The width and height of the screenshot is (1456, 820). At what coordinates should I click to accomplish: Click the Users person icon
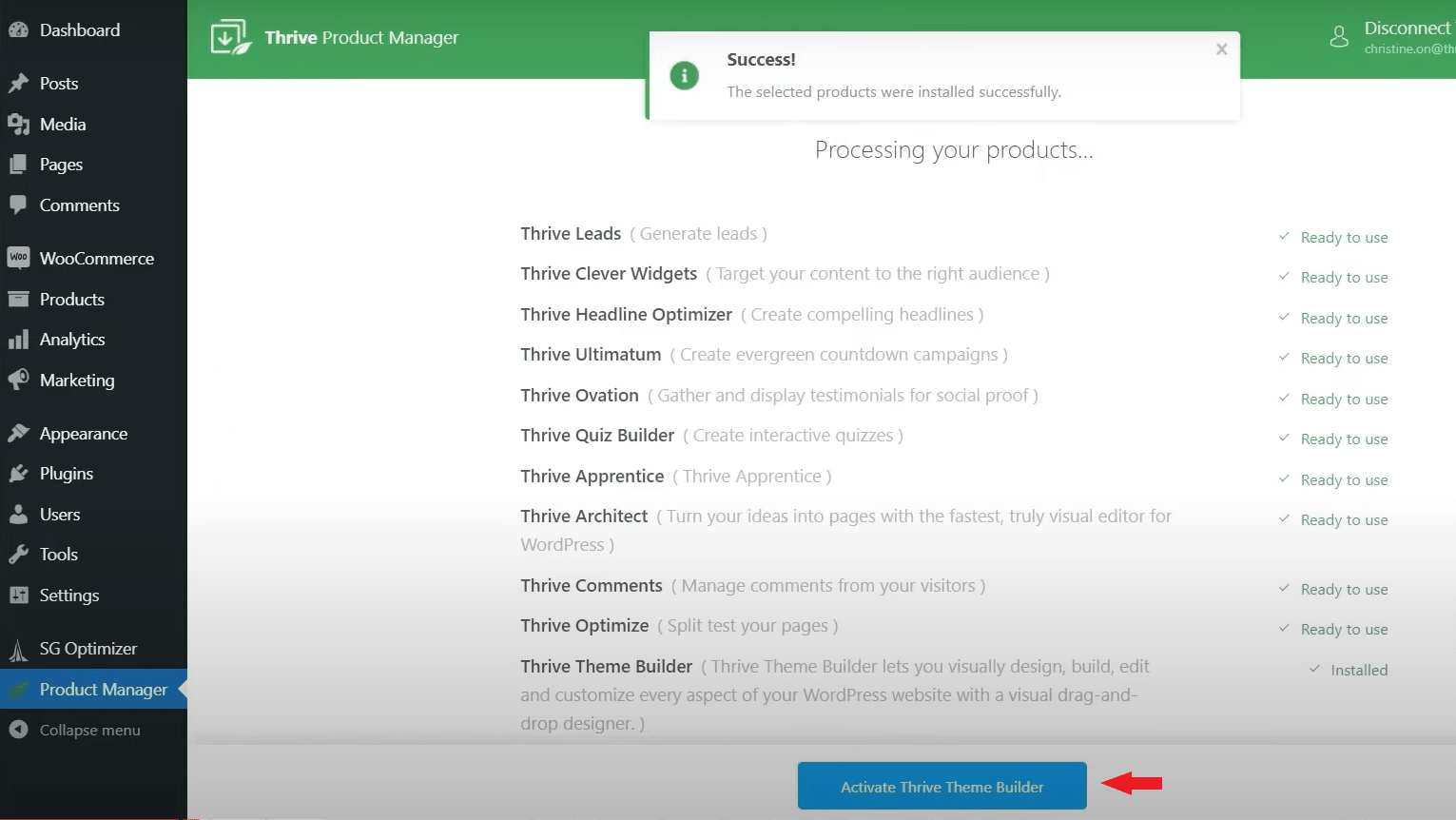[x=18, y=515]
